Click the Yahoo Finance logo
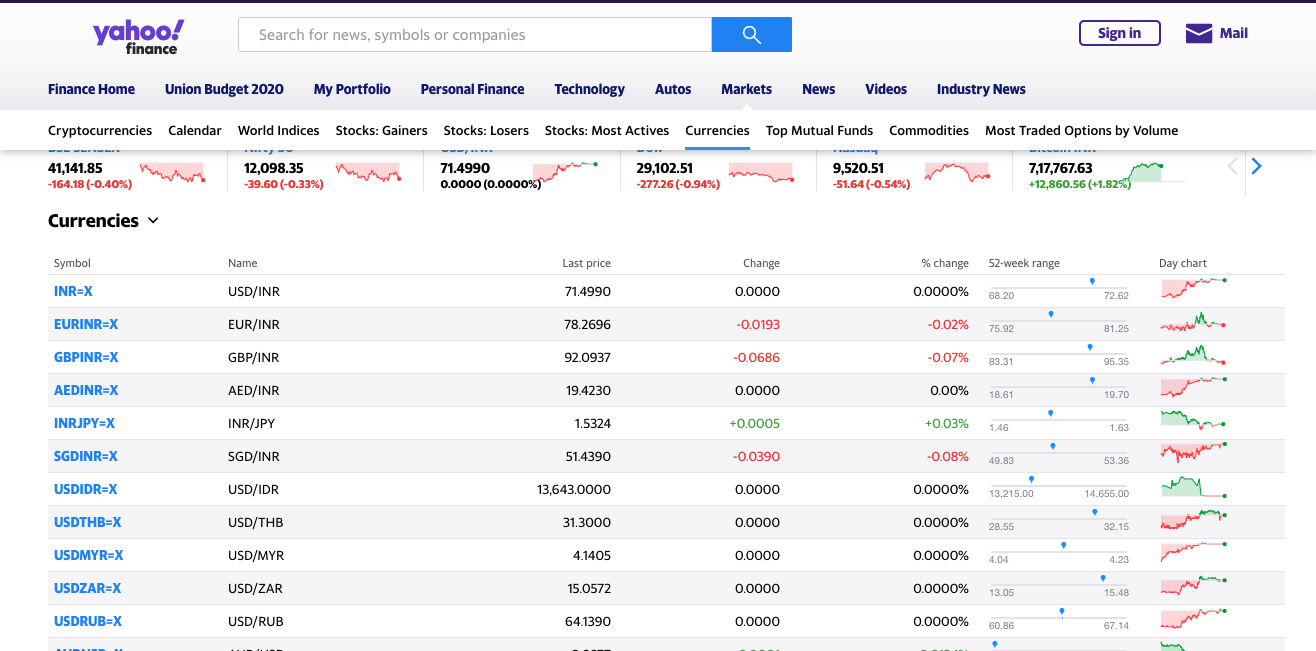Screen dimensions: 1316x651 pos(138,36)
